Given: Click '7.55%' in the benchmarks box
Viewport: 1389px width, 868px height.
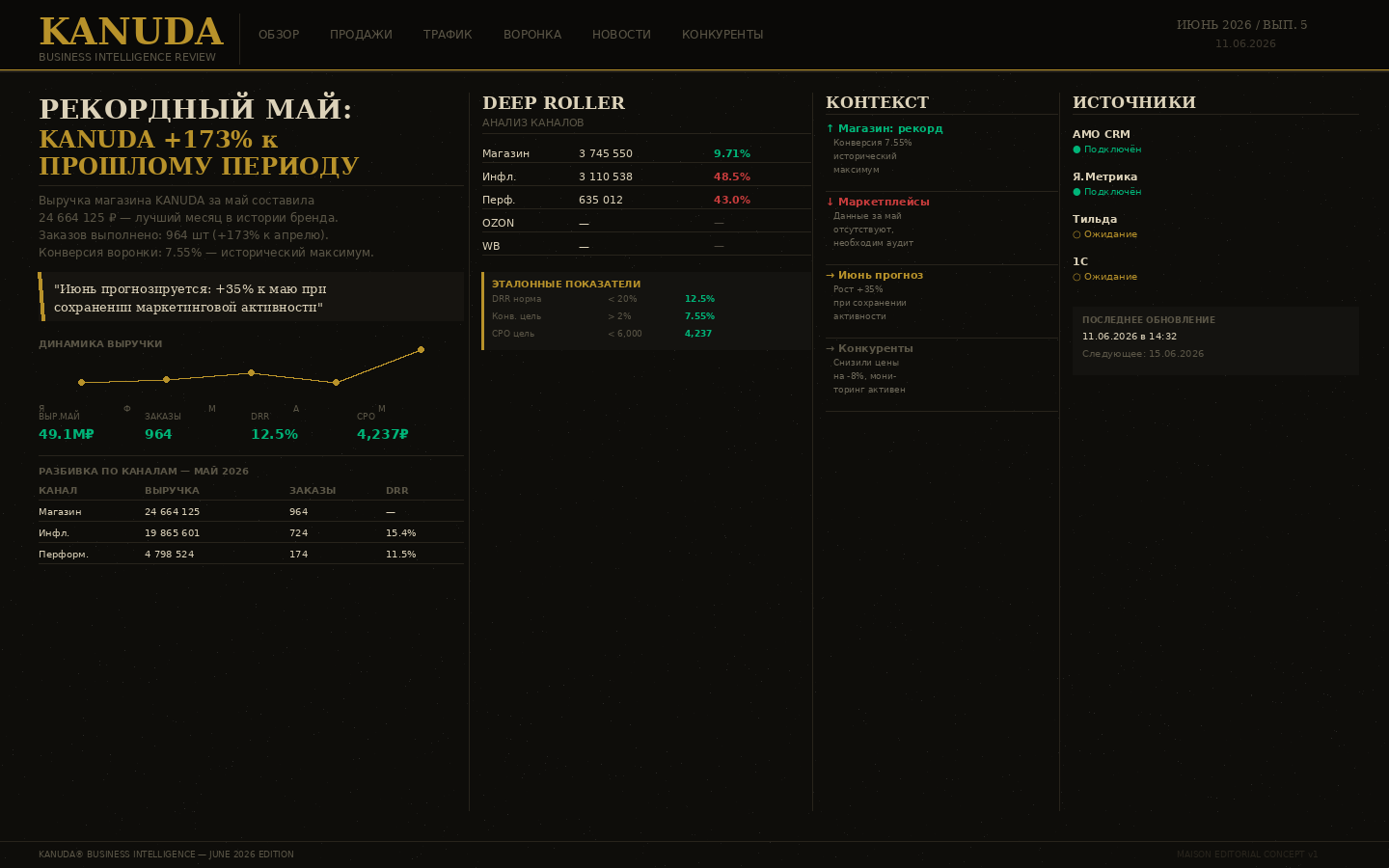Looking at the screenshot, I should pyautogui.click(x=699, y=316).
